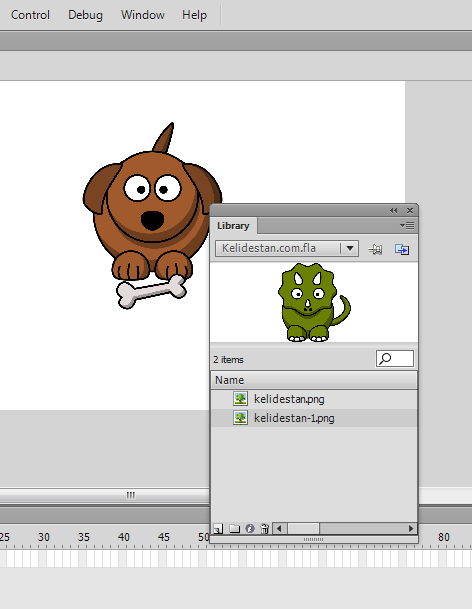
Task: Switch to the Library tab
Action: [x=233, y=226]
